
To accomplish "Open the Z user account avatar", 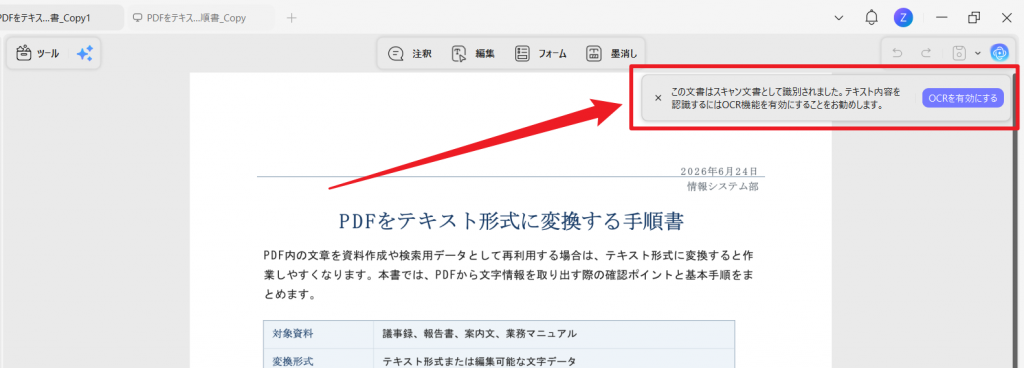I will (x=903, y=18).
